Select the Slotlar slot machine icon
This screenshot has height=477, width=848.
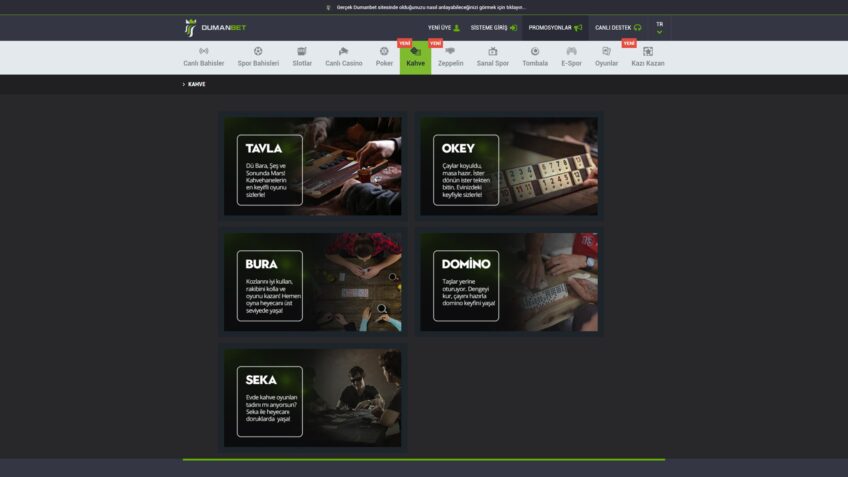(302, 51)
